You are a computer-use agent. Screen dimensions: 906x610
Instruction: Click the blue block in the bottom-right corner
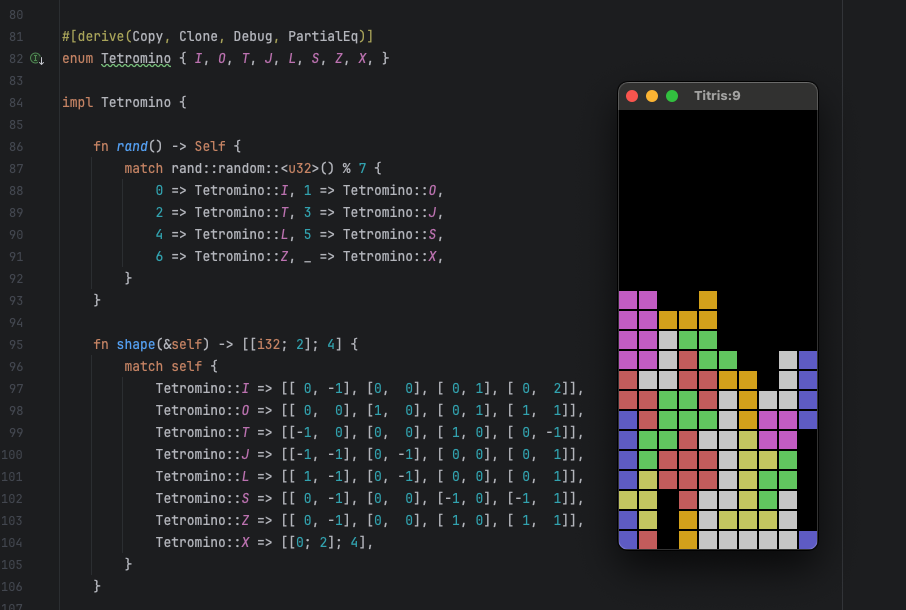(808, 540)
